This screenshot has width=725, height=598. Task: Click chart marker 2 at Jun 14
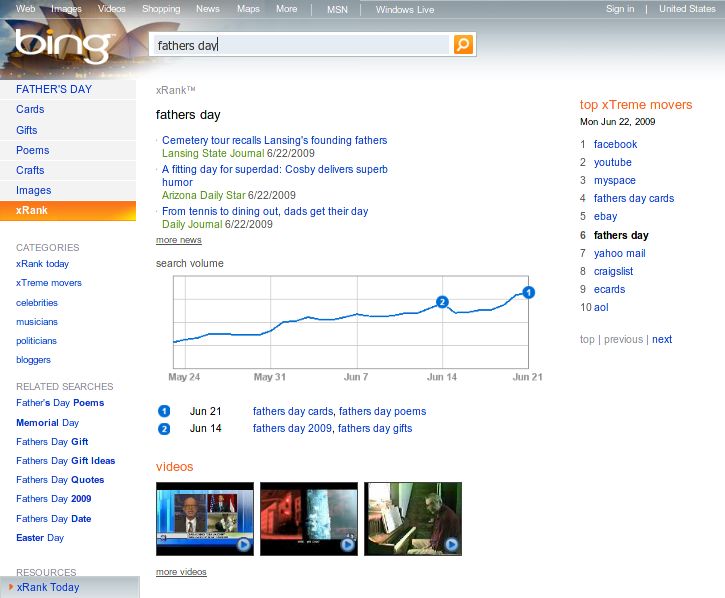442,302
